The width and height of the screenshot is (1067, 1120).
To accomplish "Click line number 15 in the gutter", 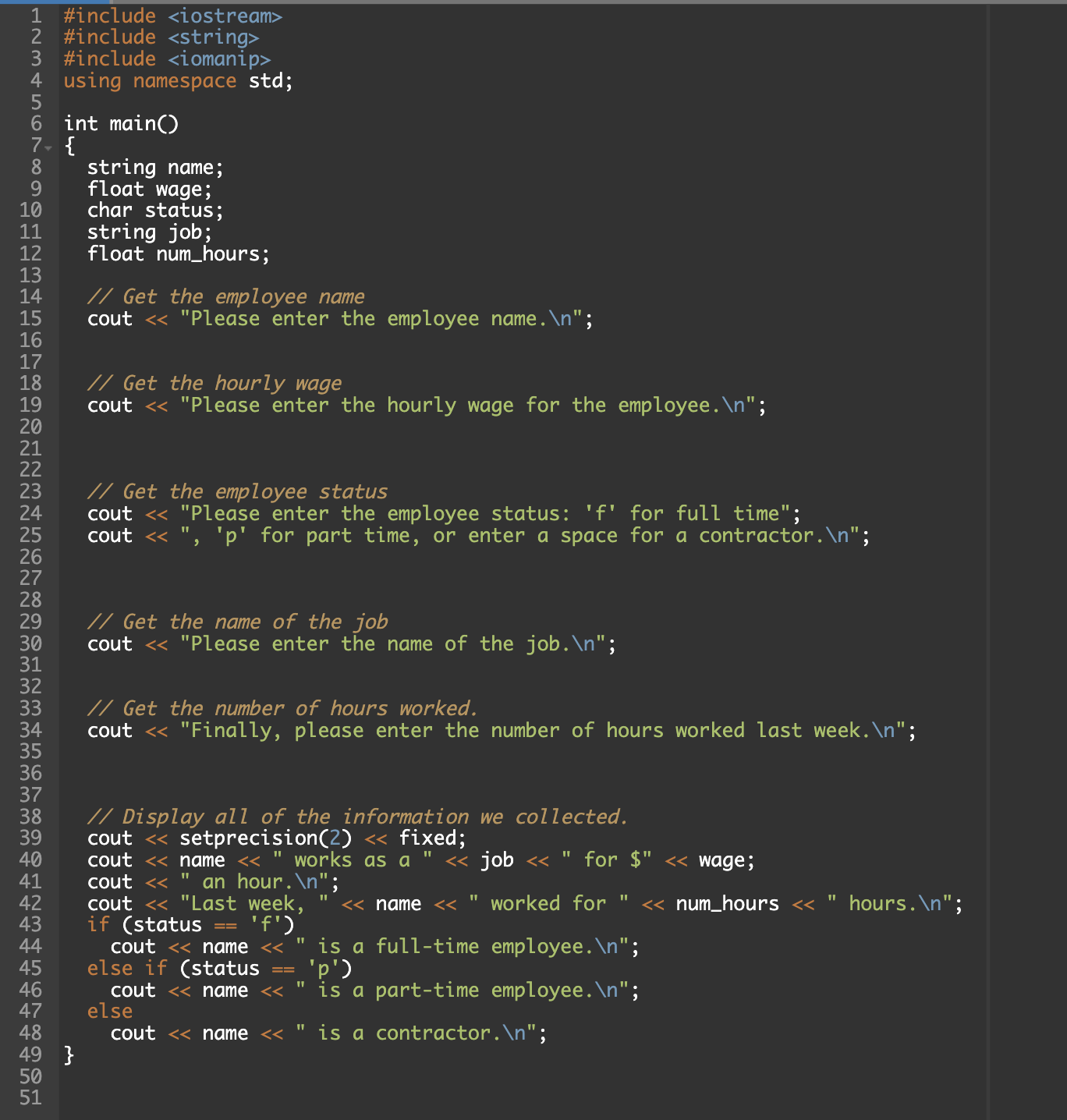I will pyautogui.click(x=30, y=318).
